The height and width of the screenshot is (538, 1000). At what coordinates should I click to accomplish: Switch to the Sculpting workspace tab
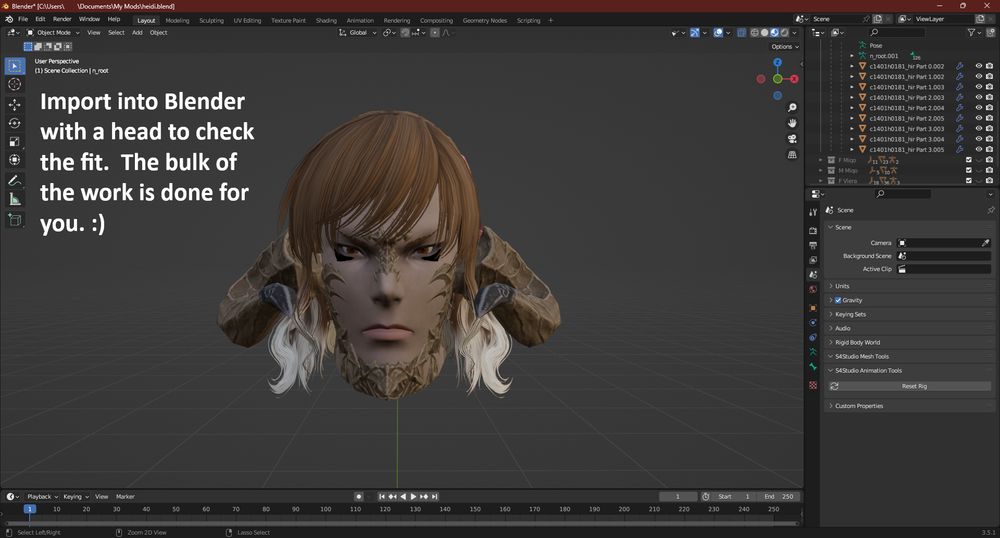coord(211,20)
